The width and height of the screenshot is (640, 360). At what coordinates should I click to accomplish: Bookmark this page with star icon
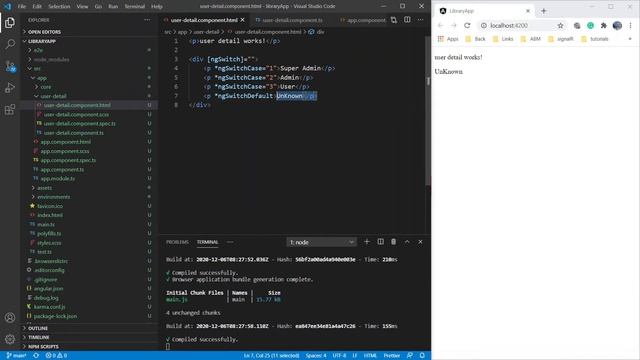(560, 25)
